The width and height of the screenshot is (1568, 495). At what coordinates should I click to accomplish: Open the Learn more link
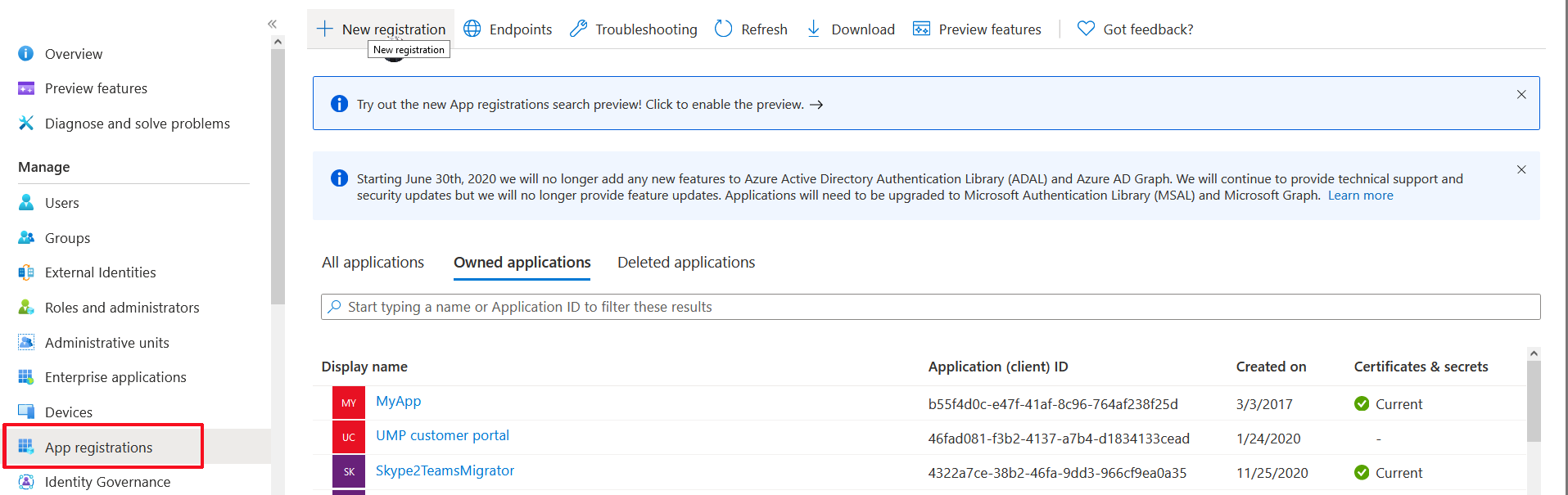point(1359,196)
